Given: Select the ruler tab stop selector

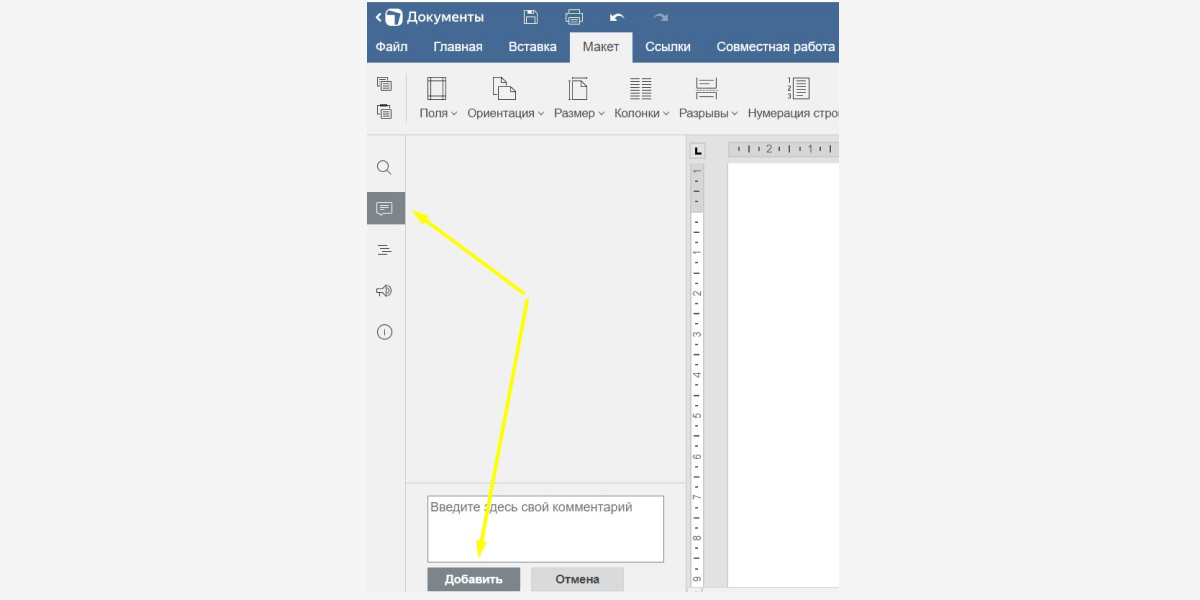Looking at the screenshot, I should pyautogui.click(x=698, y=151).
